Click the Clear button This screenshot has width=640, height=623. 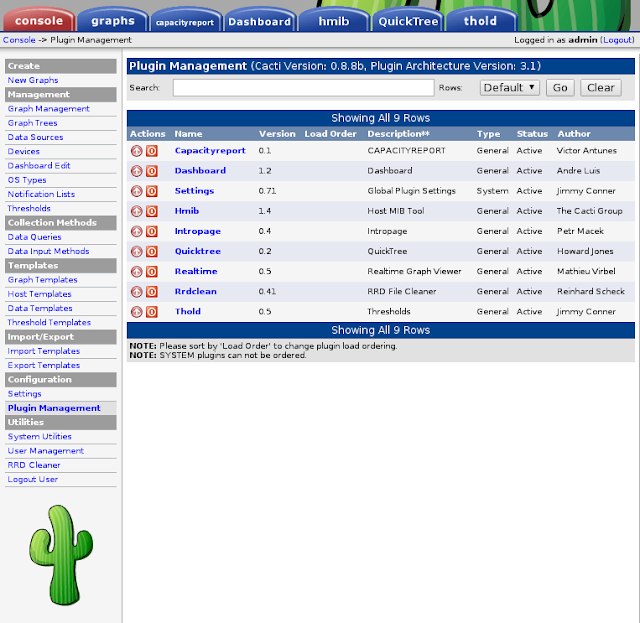point(600,88)
